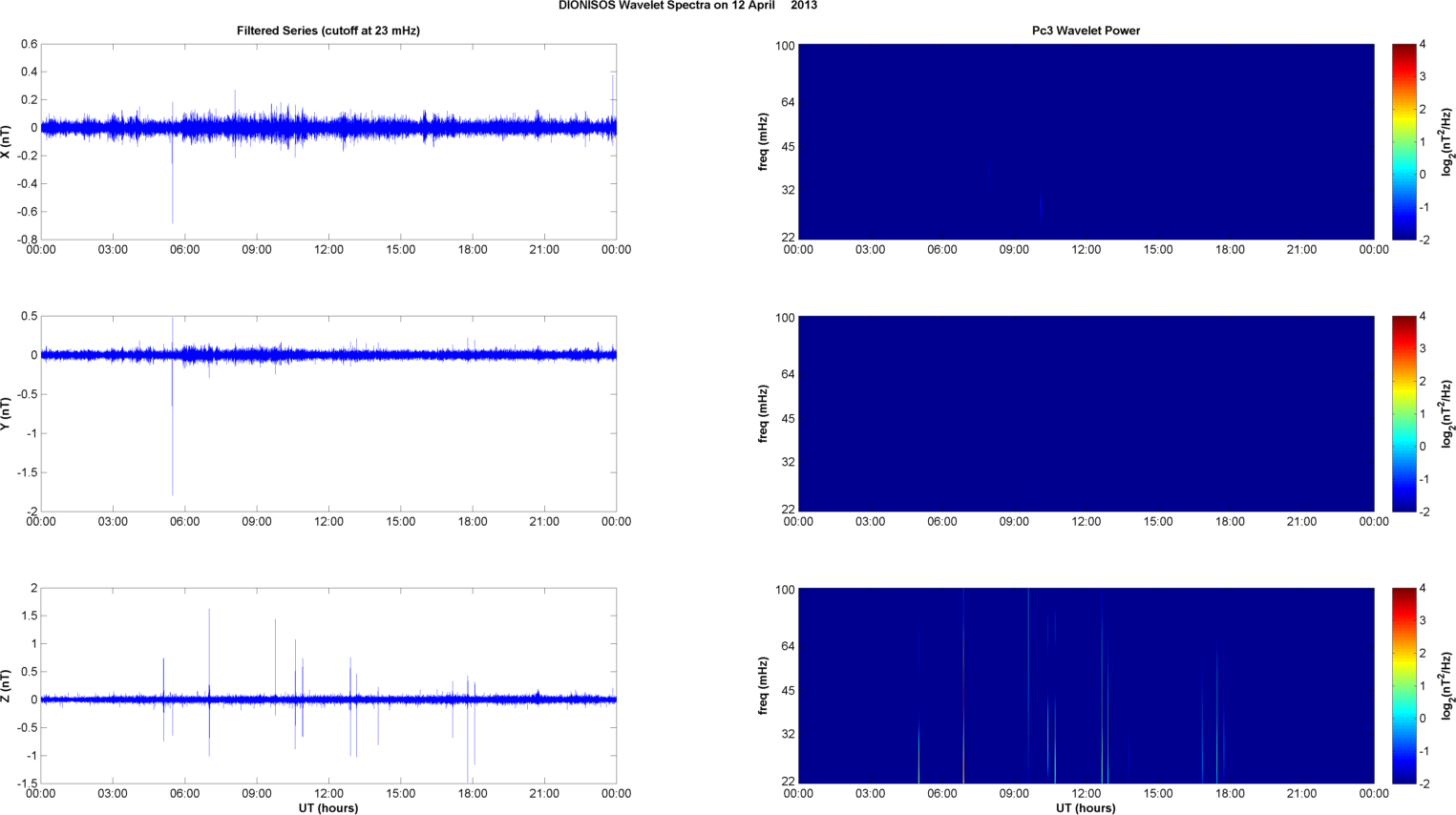Click the colorbar beside the middle wavelet plot

click(x=1403, y=413)
